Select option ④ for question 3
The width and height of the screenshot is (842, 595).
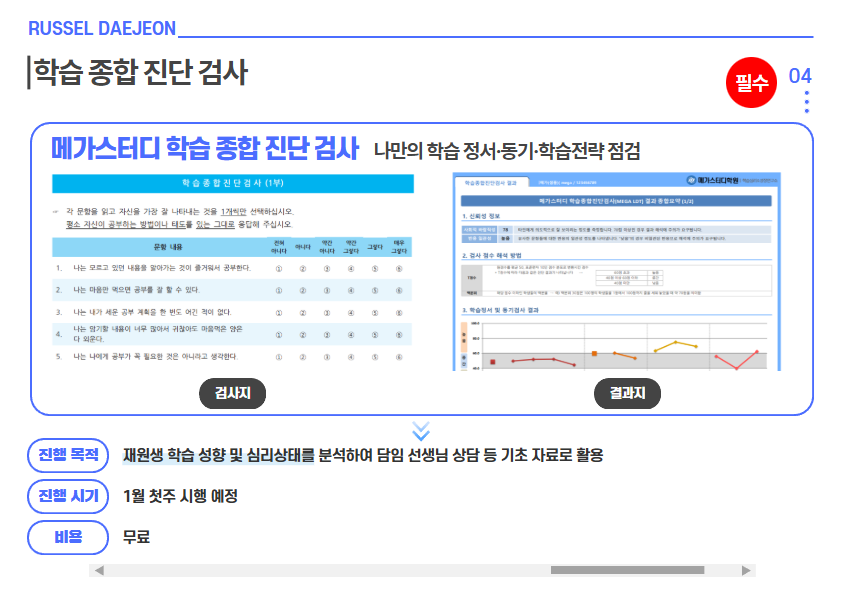pos(350,312)
